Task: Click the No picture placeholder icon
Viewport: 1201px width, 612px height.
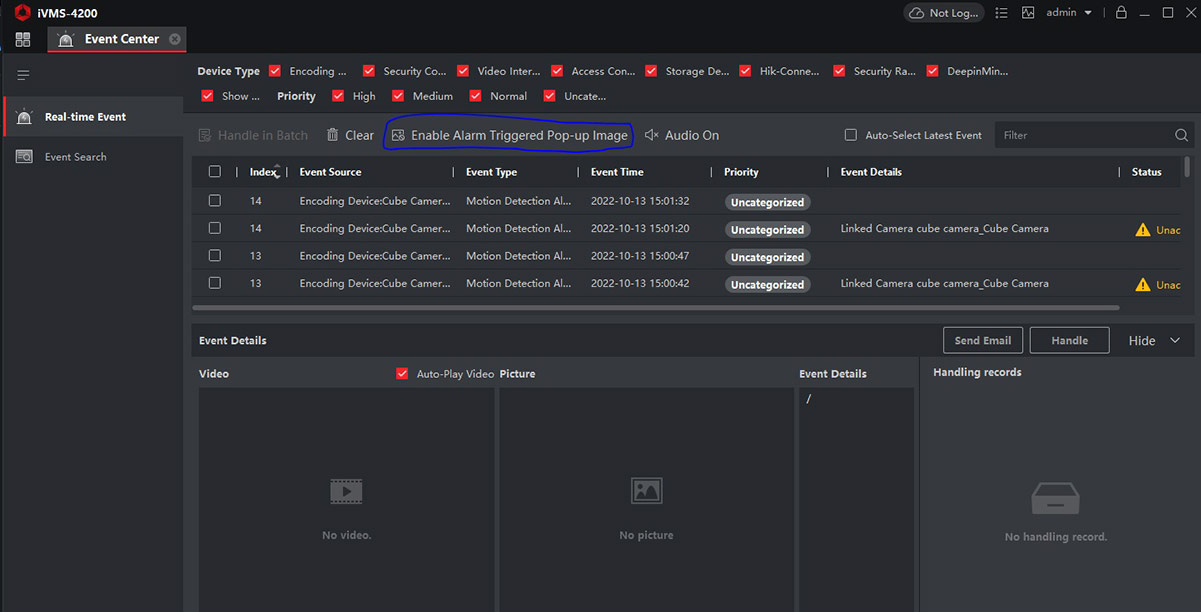Action: click(x=646, y=490)
